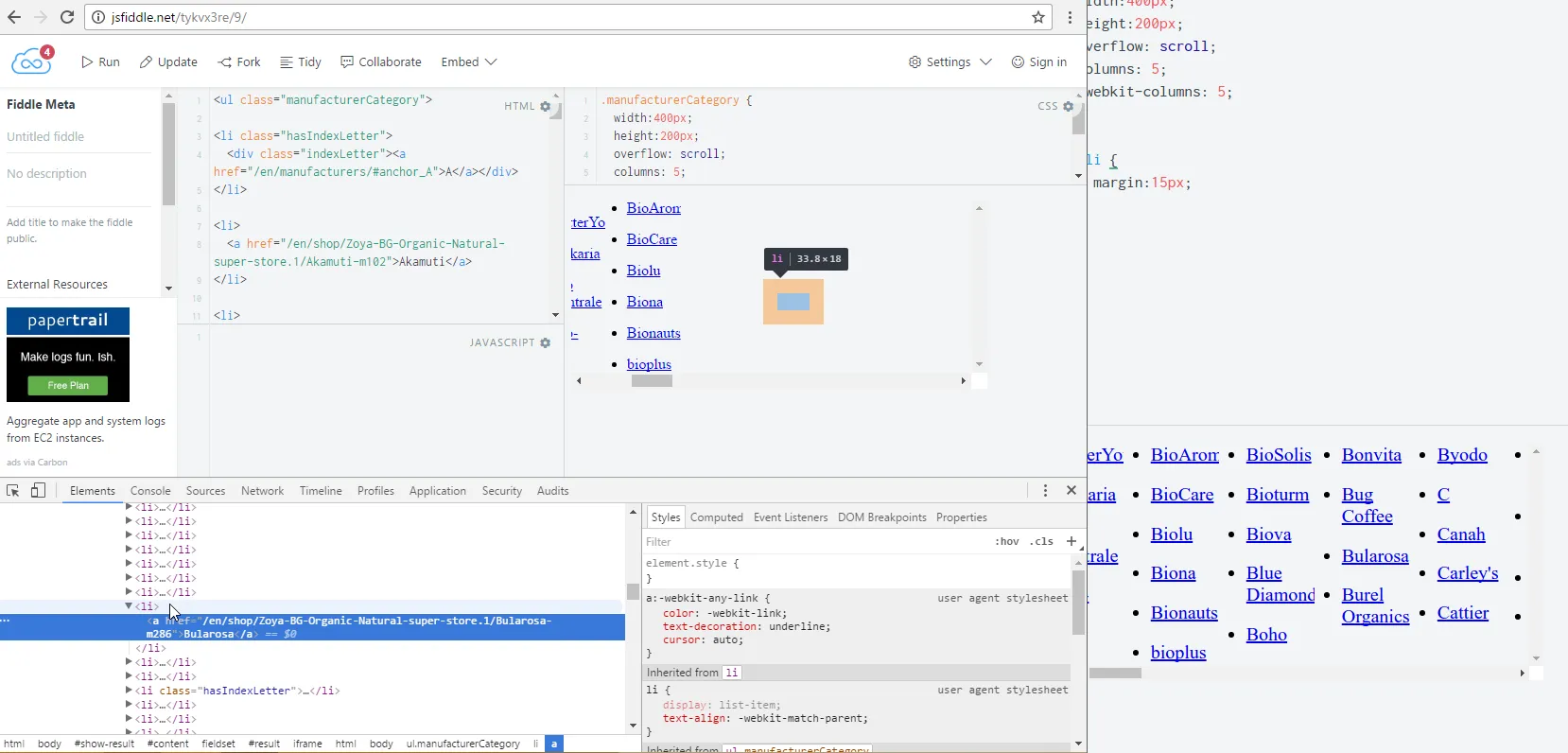Toggle the DevTools device toolbar

pyautogui.click(x=38, y=490)
